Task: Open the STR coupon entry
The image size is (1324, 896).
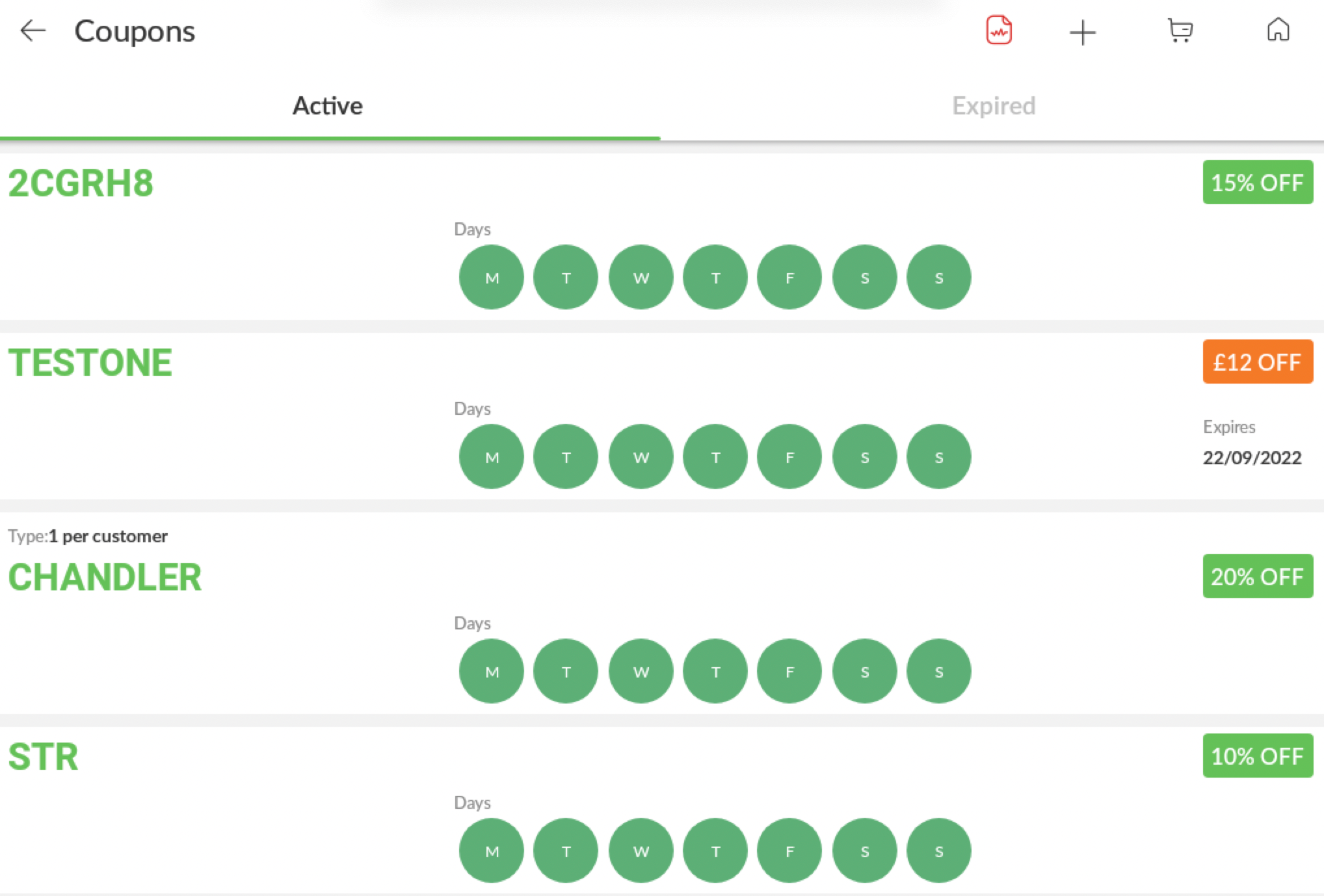Action: tap(43, 757)
